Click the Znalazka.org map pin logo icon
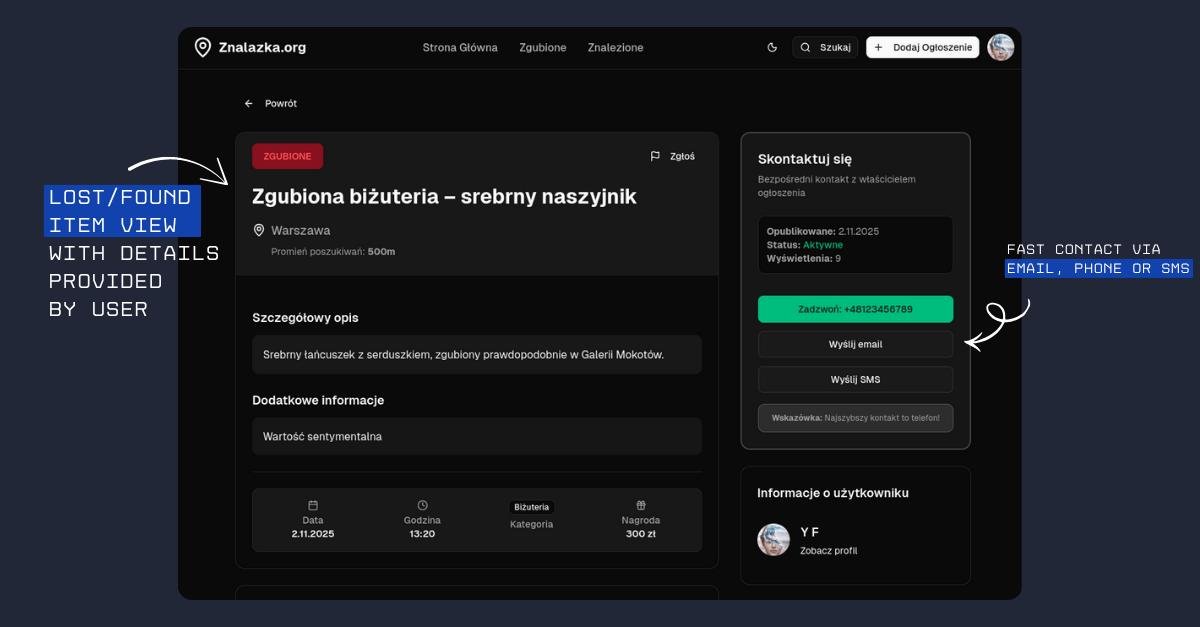The height and width of the screenshot is (627, 1200). (x=203, y=47)
